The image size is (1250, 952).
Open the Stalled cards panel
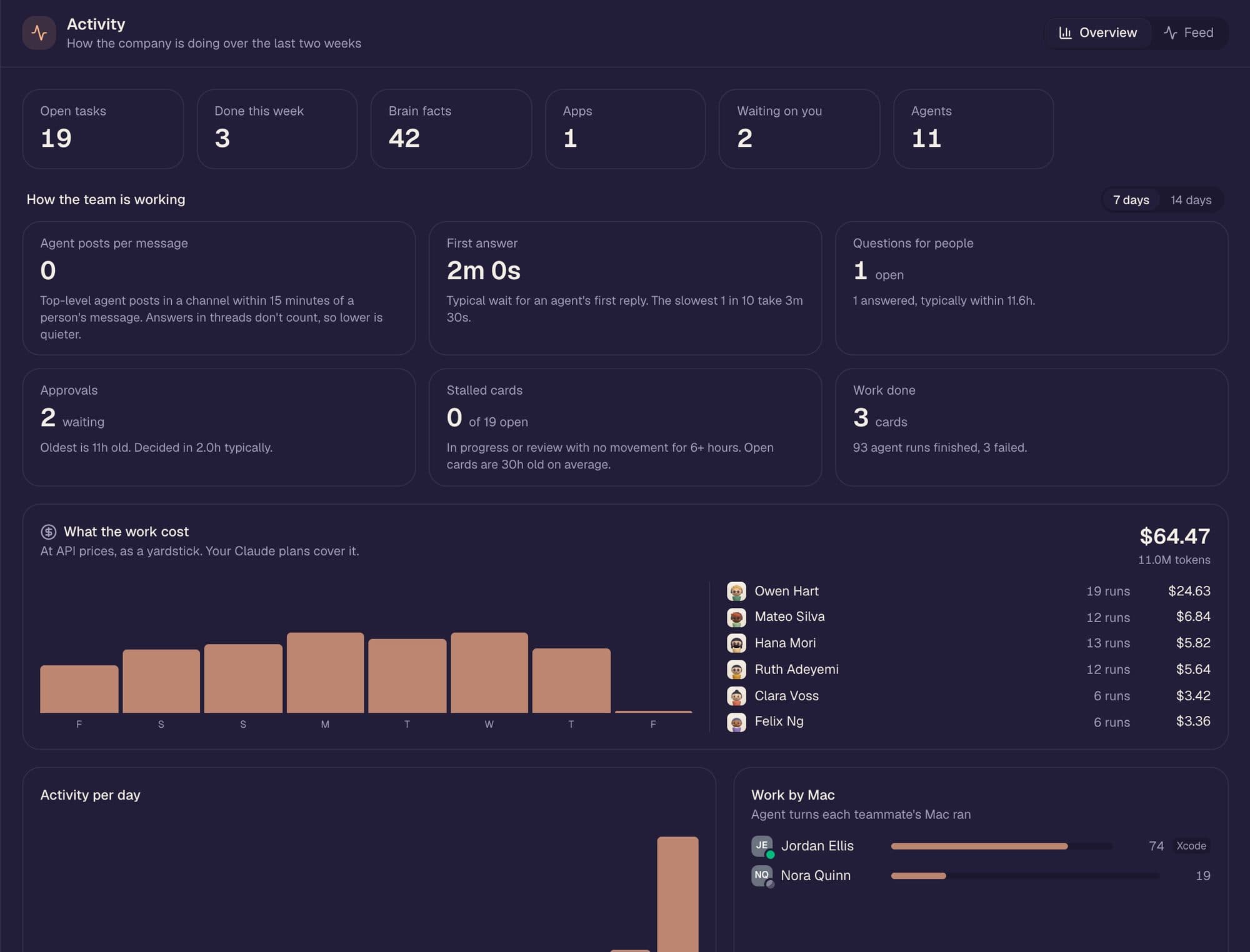625,427
